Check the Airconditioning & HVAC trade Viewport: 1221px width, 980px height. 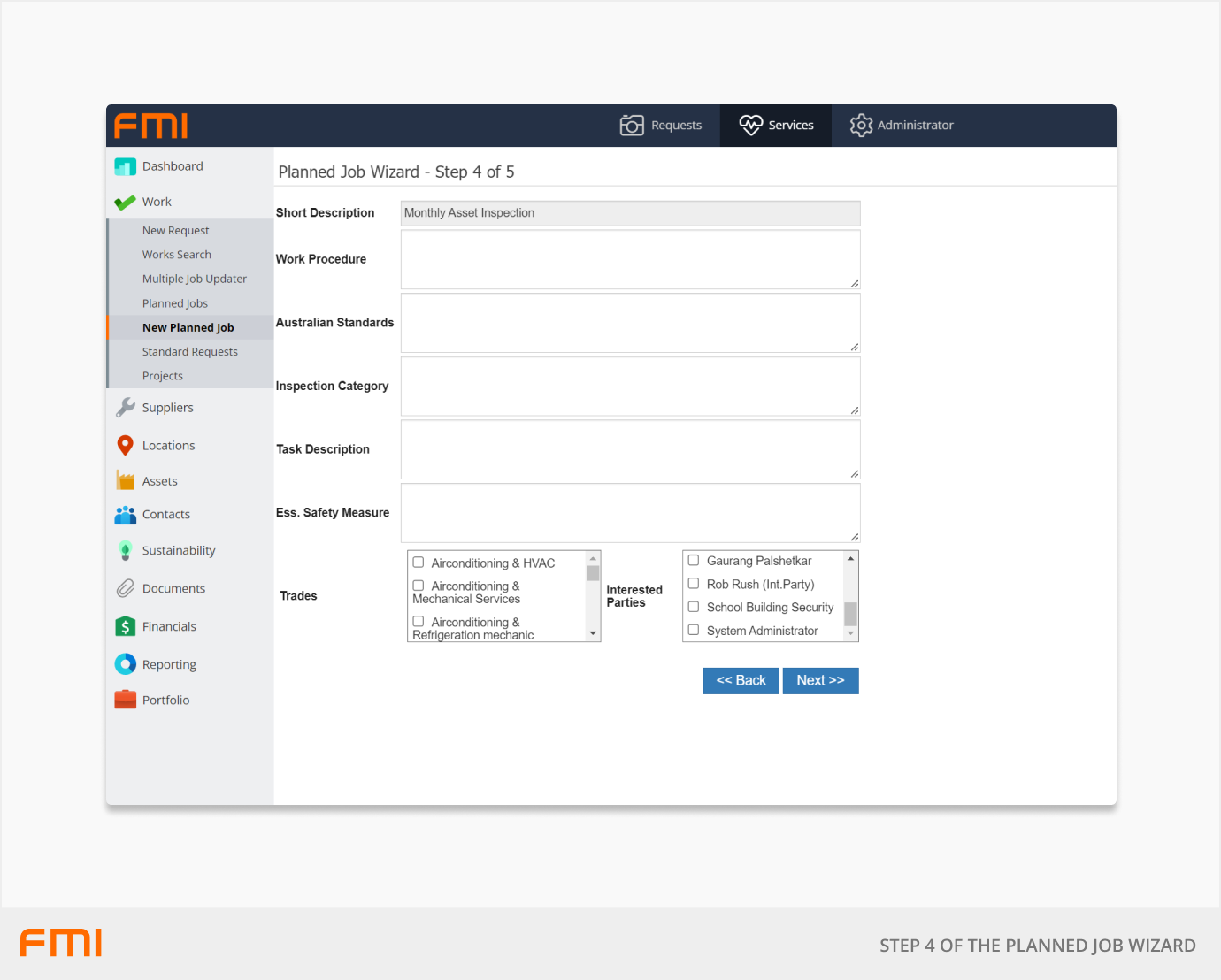(x=419, y=563)
